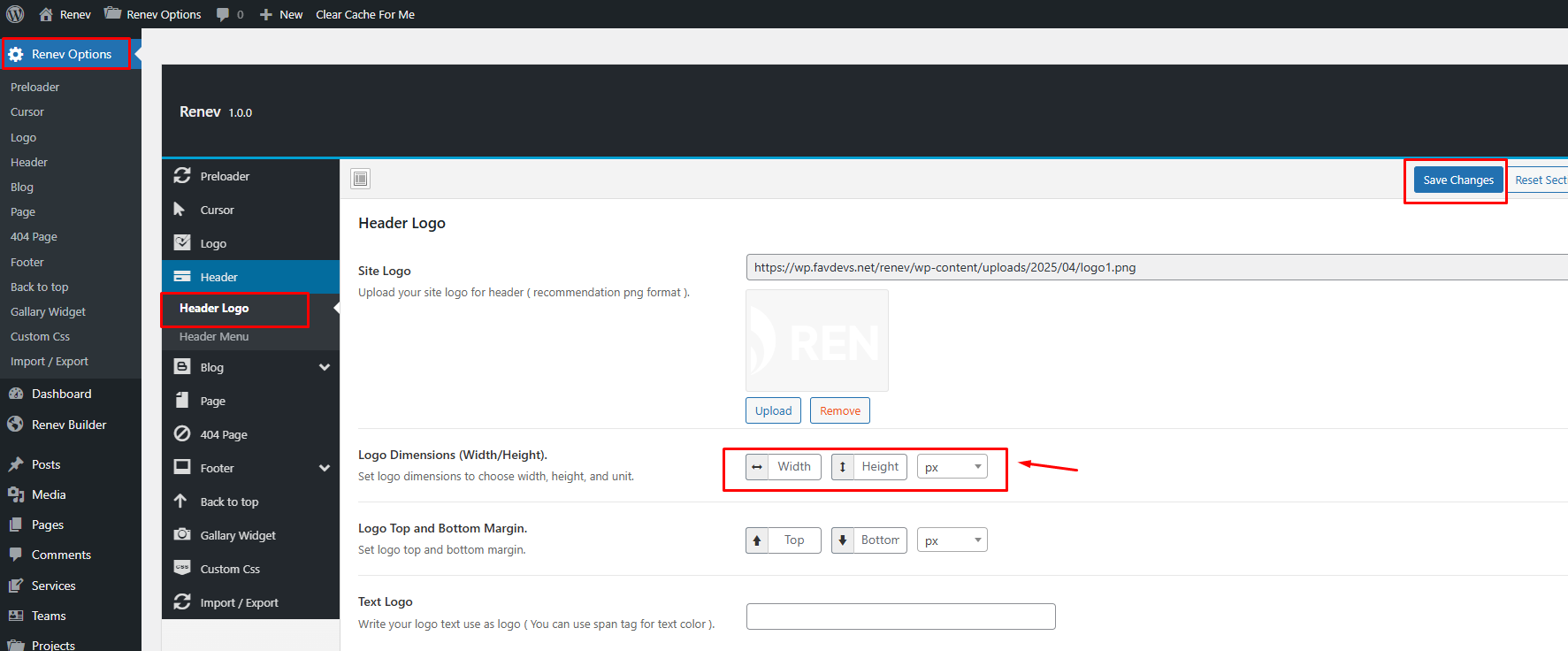Open Header Menu sub-section
The height and width of the screenshot is (651, 1568).
tap(213, 337)
